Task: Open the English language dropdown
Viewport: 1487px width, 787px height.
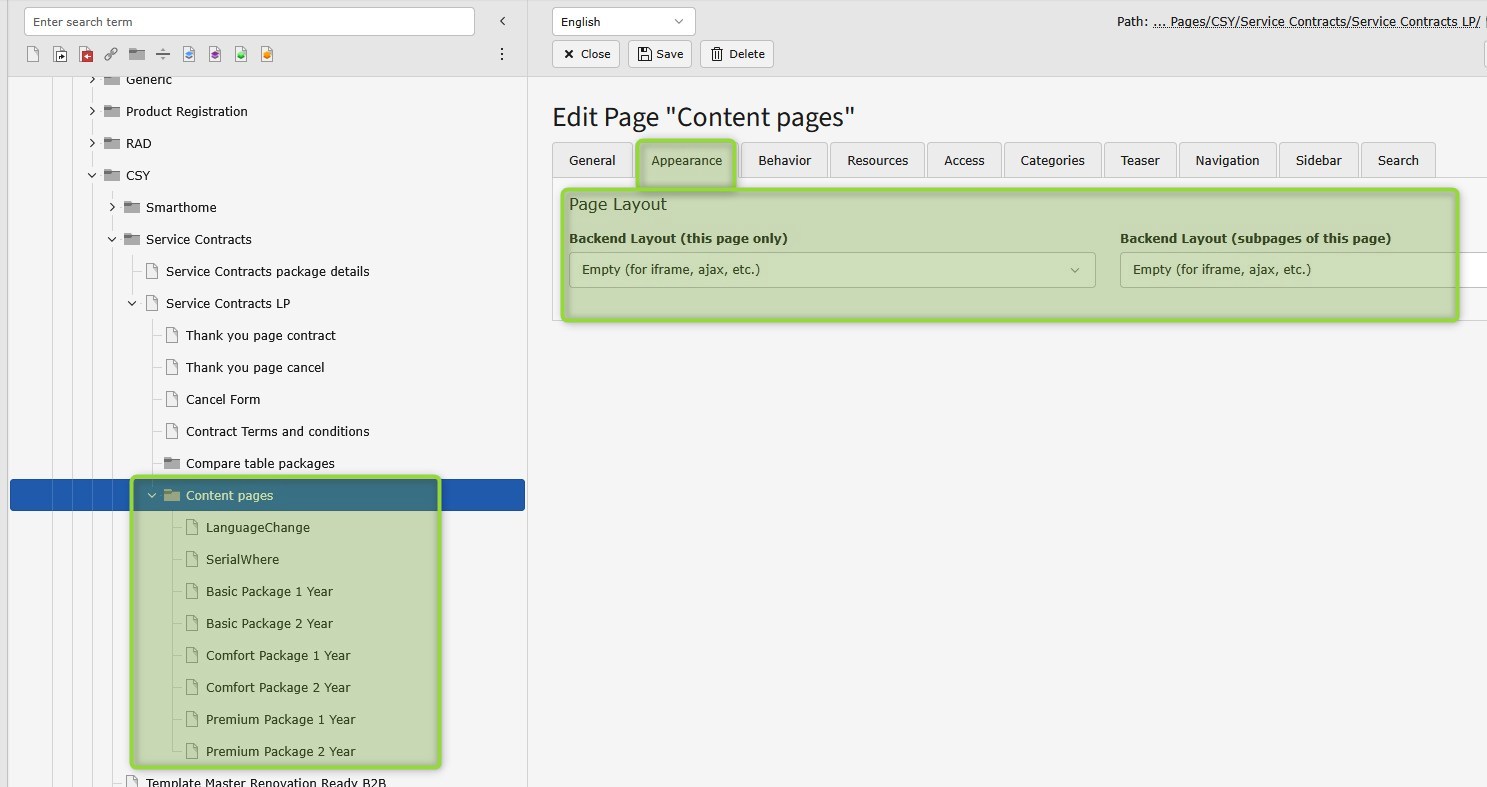Action: click(x=623, y=21)
